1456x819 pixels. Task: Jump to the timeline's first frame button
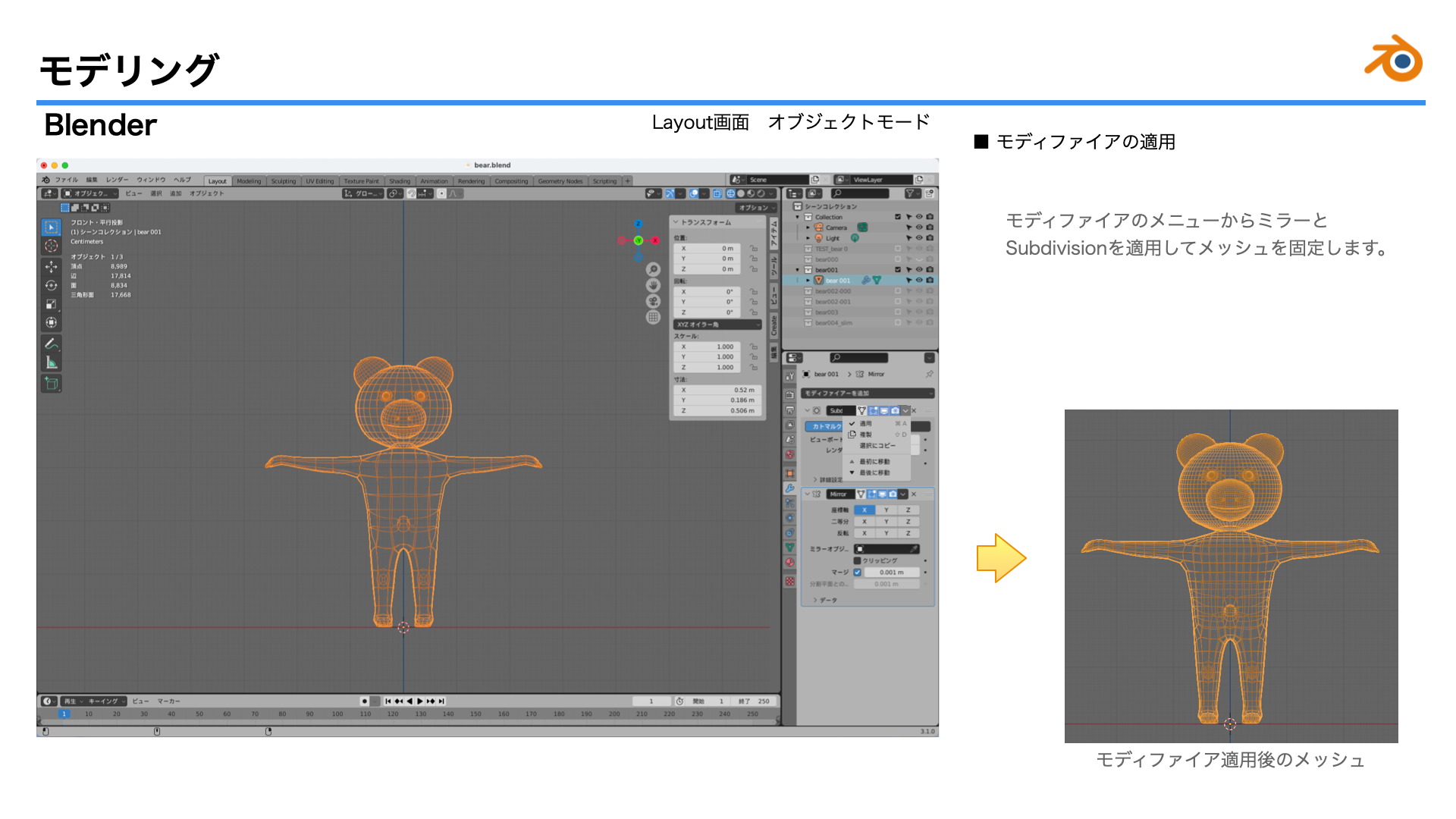(x=388, y=701)
